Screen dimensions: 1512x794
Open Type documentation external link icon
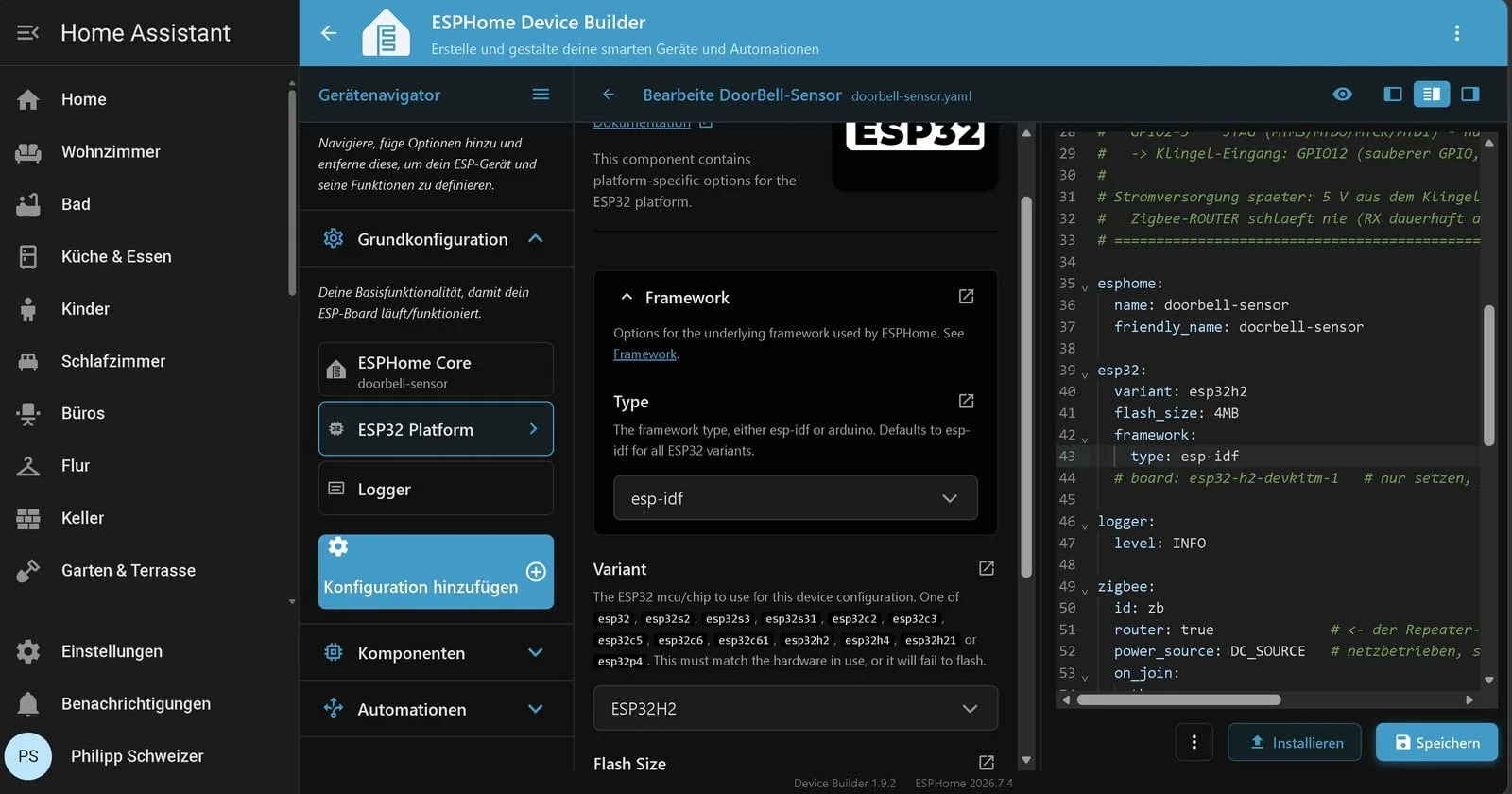tap(966, 401)
